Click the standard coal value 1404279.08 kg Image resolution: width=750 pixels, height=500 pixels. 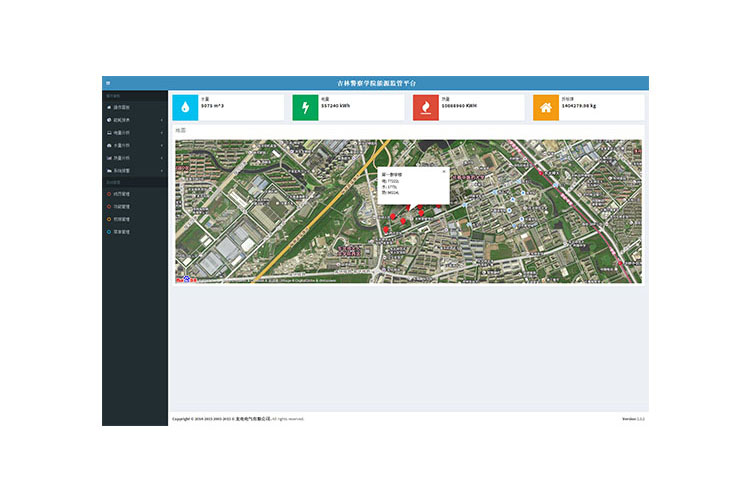(x=579, y=106)
